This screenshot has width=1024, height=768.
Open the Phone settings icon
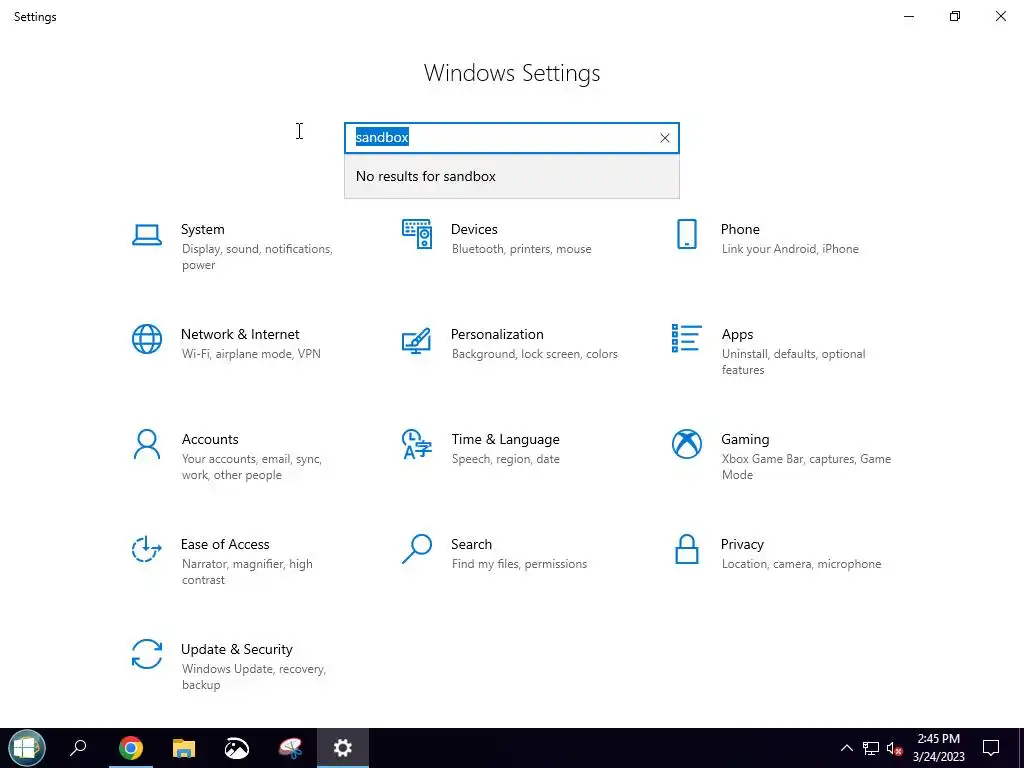[686, 234]
